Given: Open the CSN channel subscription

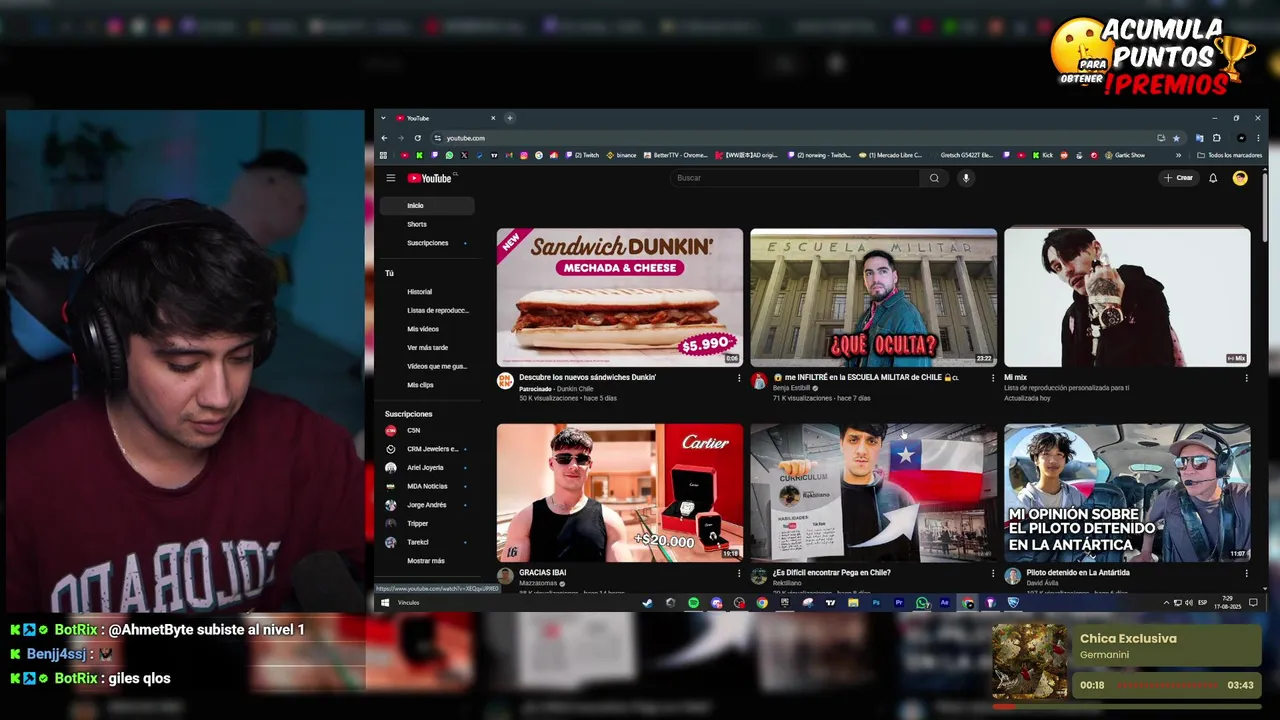Looking at the screenshot, I should tap(427, 430).
